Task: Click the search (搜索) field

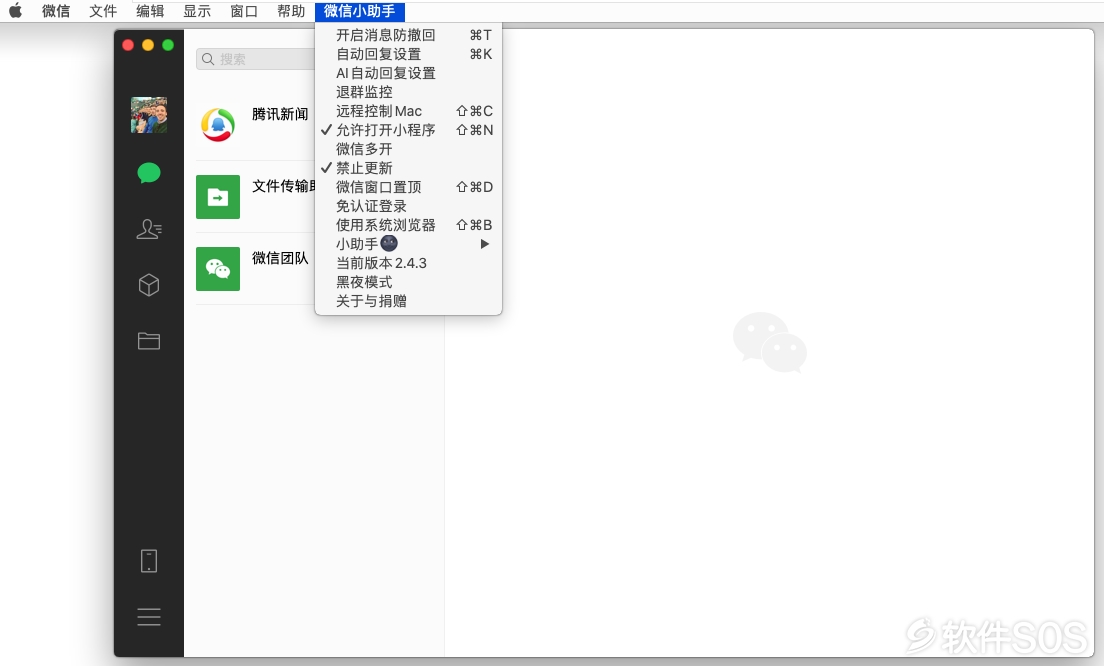Action: pos(256,59)
